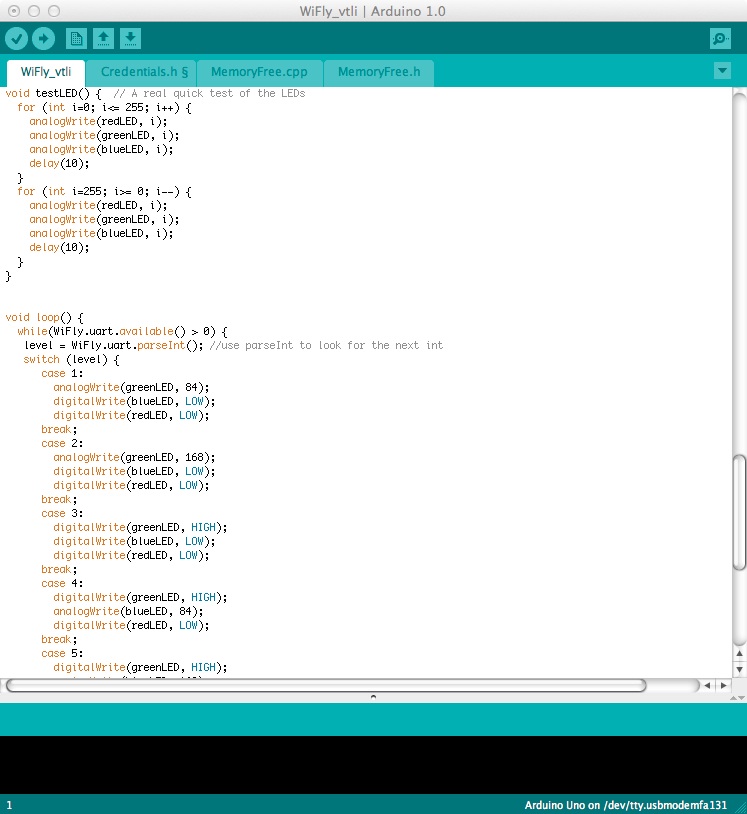
Task: Click the 'void loop() {' line
Action: tap(44, 317)
